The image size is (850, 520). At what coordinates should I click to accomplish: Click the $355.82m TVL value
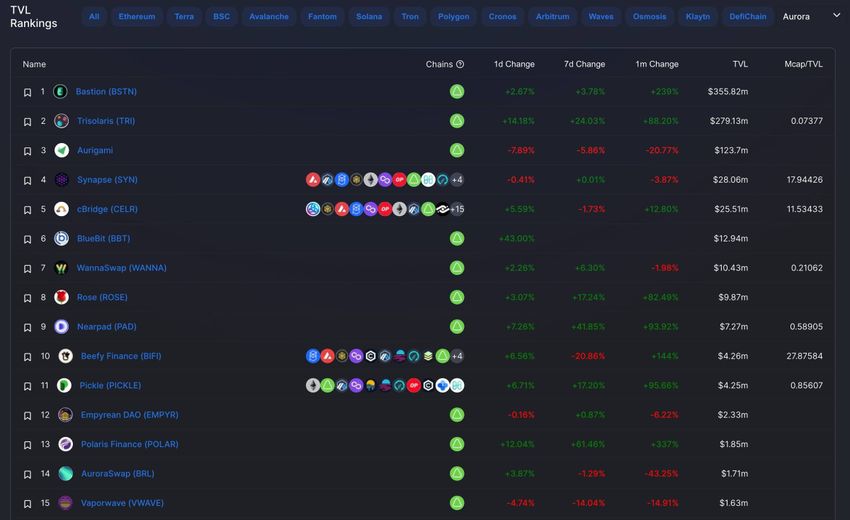click(x=727, y=92)
